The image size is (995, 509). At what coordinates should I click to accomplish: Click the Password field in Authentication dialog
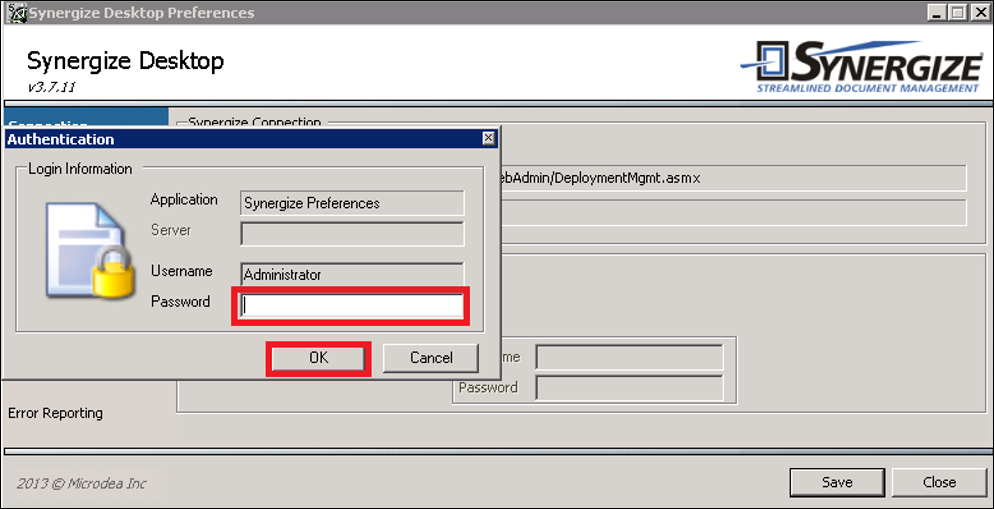click(x=352, y=307)
